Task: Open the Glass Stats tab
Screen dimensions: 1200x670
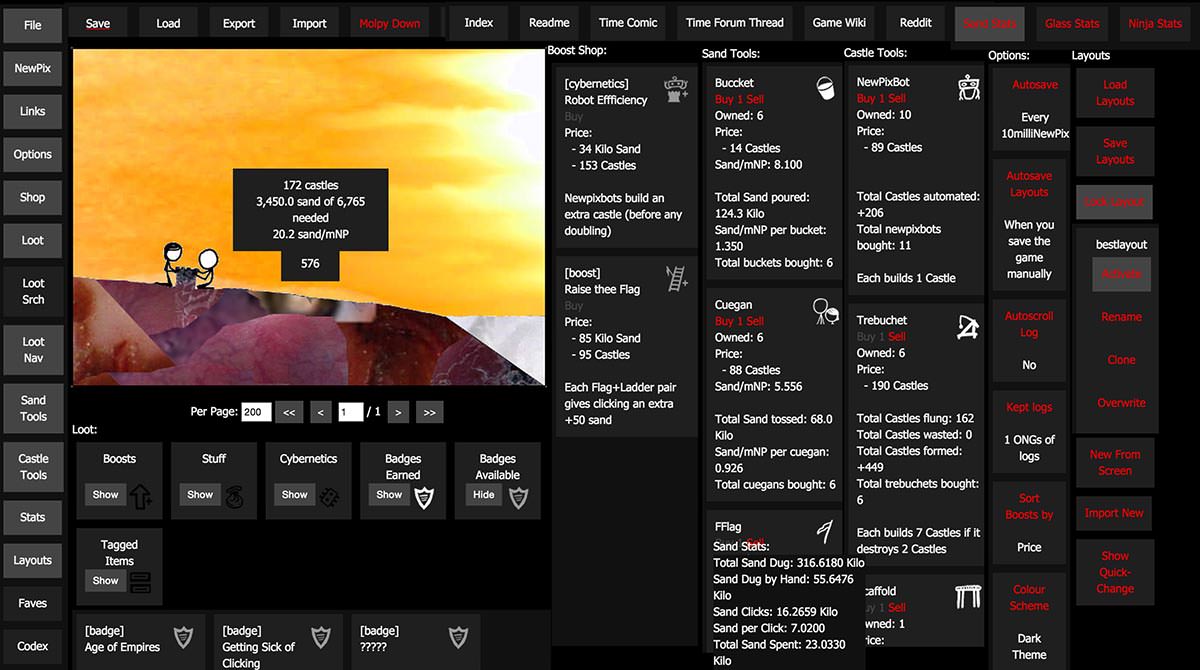Action: coord(1071,23)
